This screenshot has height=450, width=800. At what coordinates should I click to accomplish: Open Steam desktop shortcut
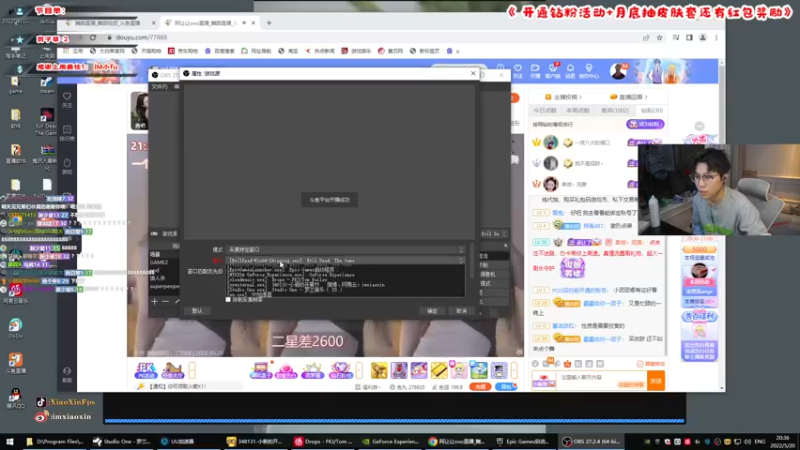point(47,85)
